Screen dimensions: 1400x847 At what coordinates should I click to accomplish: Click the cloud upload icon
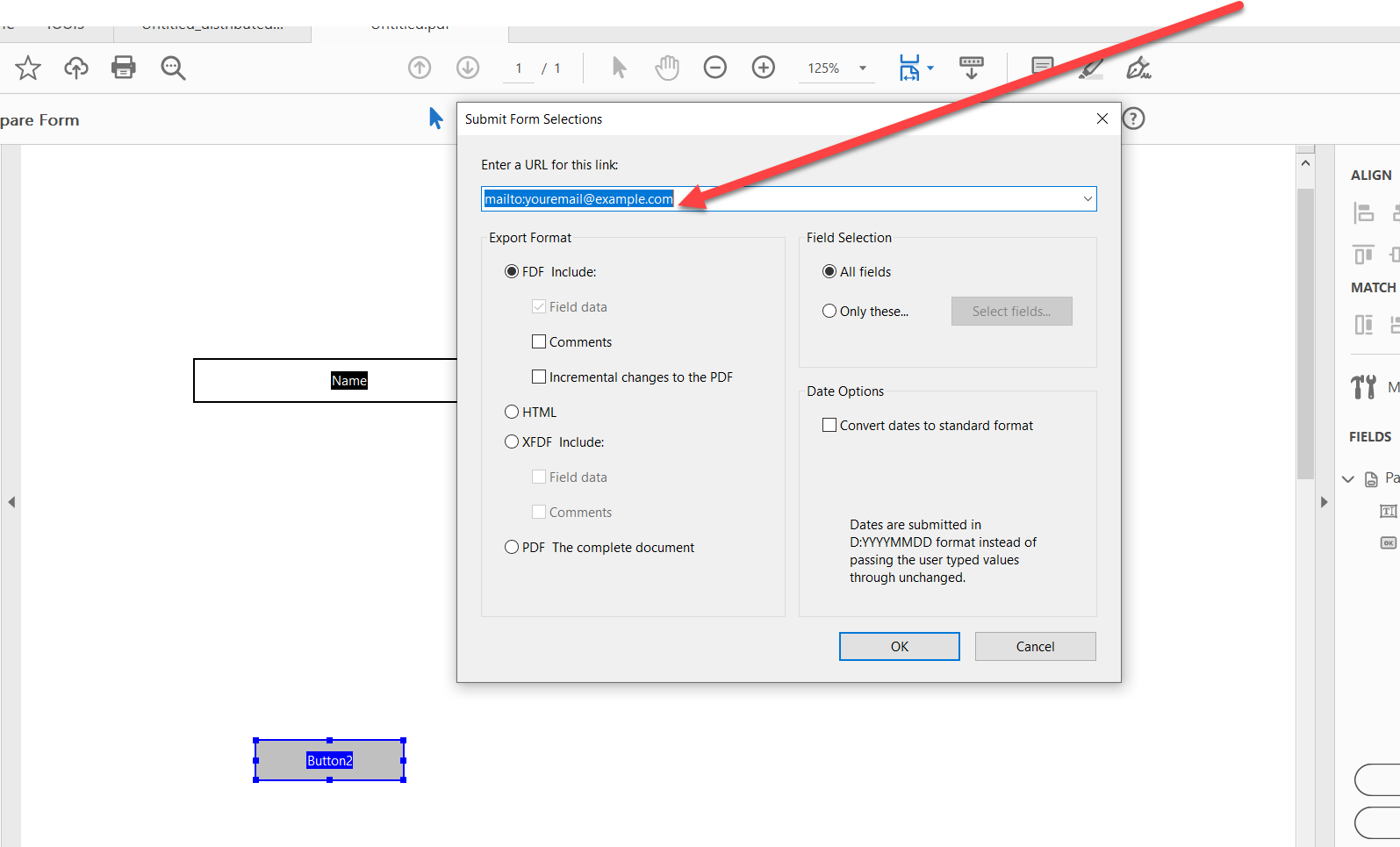click(x=76, y=68)
